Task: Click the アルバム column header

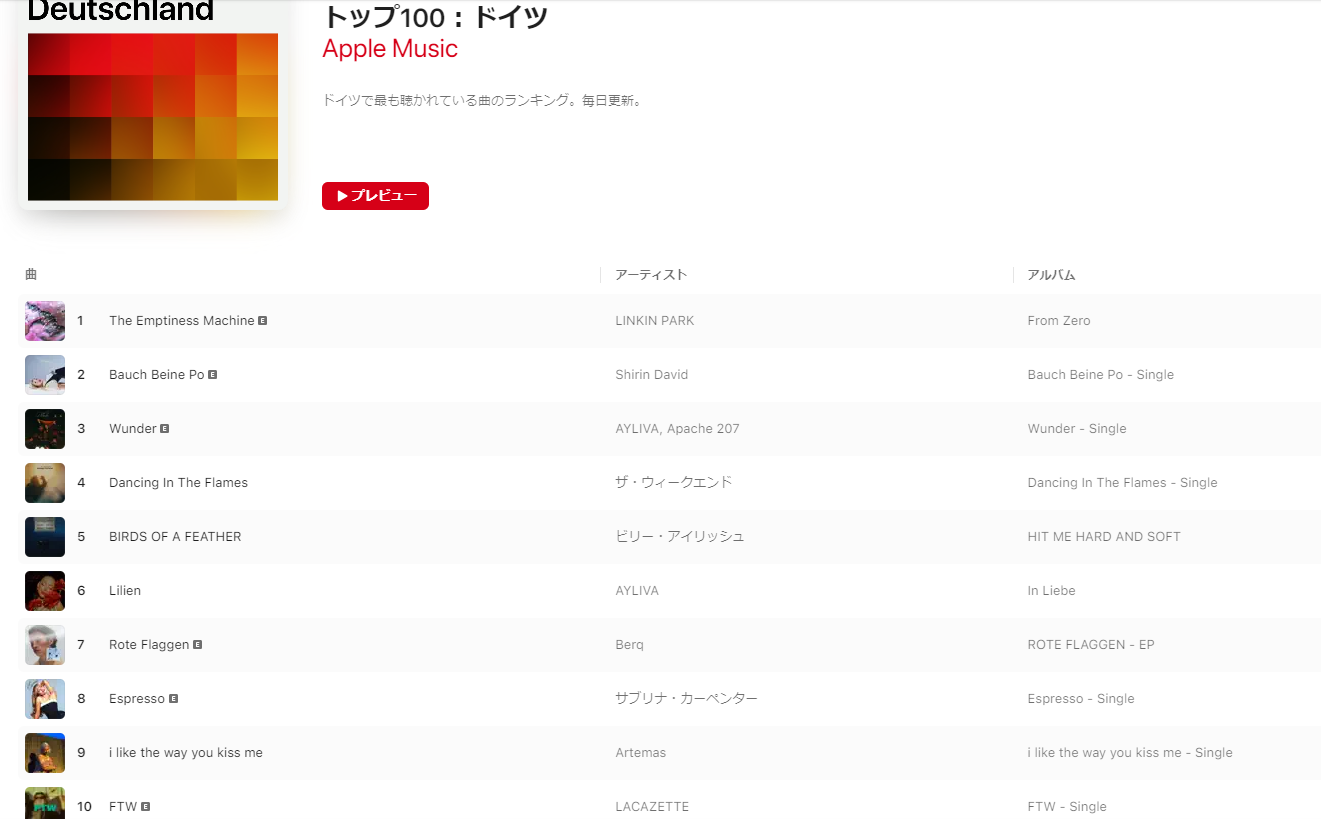Action: point(1051,275)
